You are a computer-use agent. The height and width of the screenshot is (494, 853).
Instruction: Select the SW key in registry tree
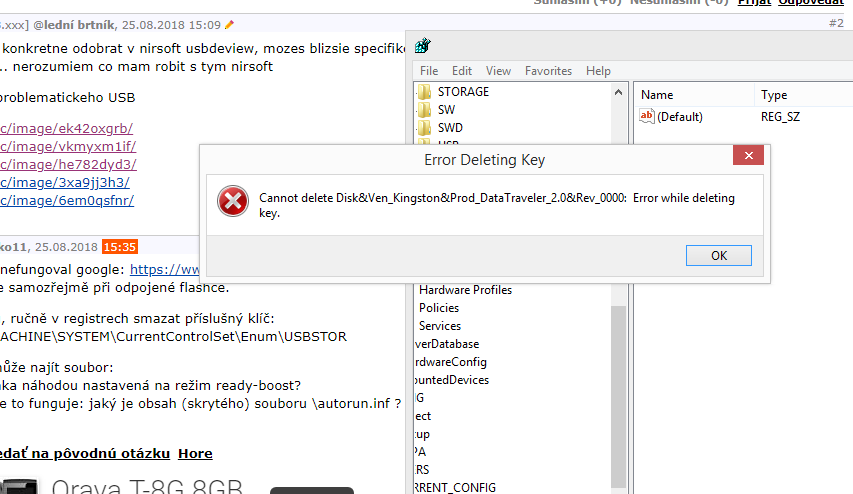point(446,110)
